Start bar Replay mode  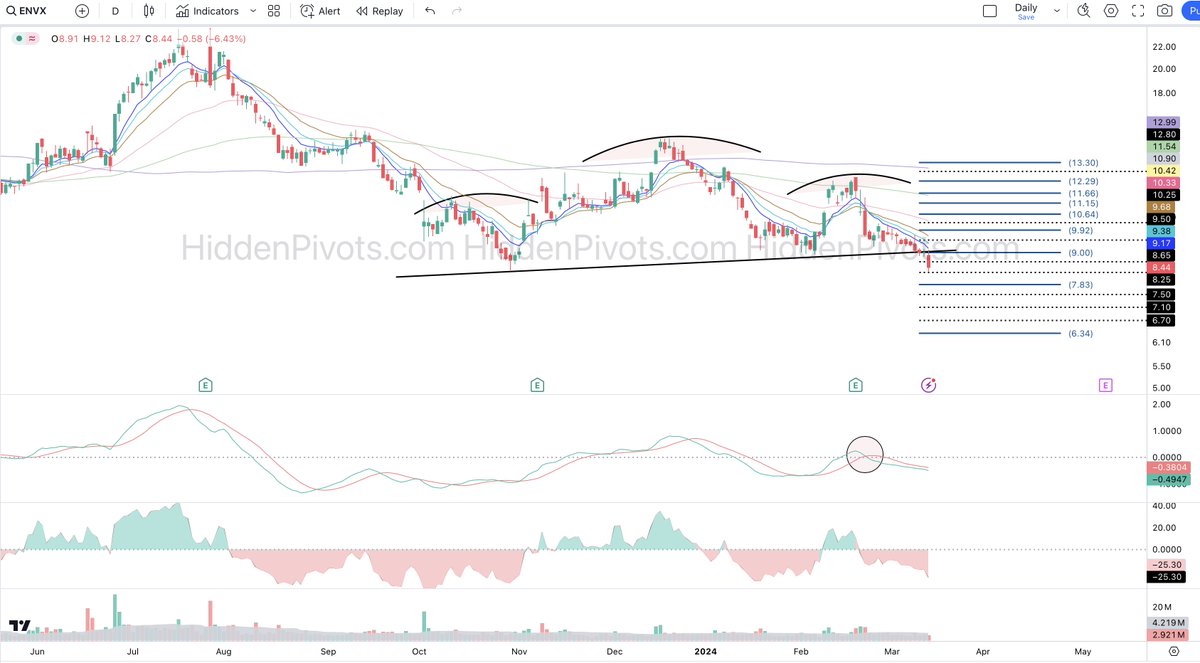tap(382, 11)
